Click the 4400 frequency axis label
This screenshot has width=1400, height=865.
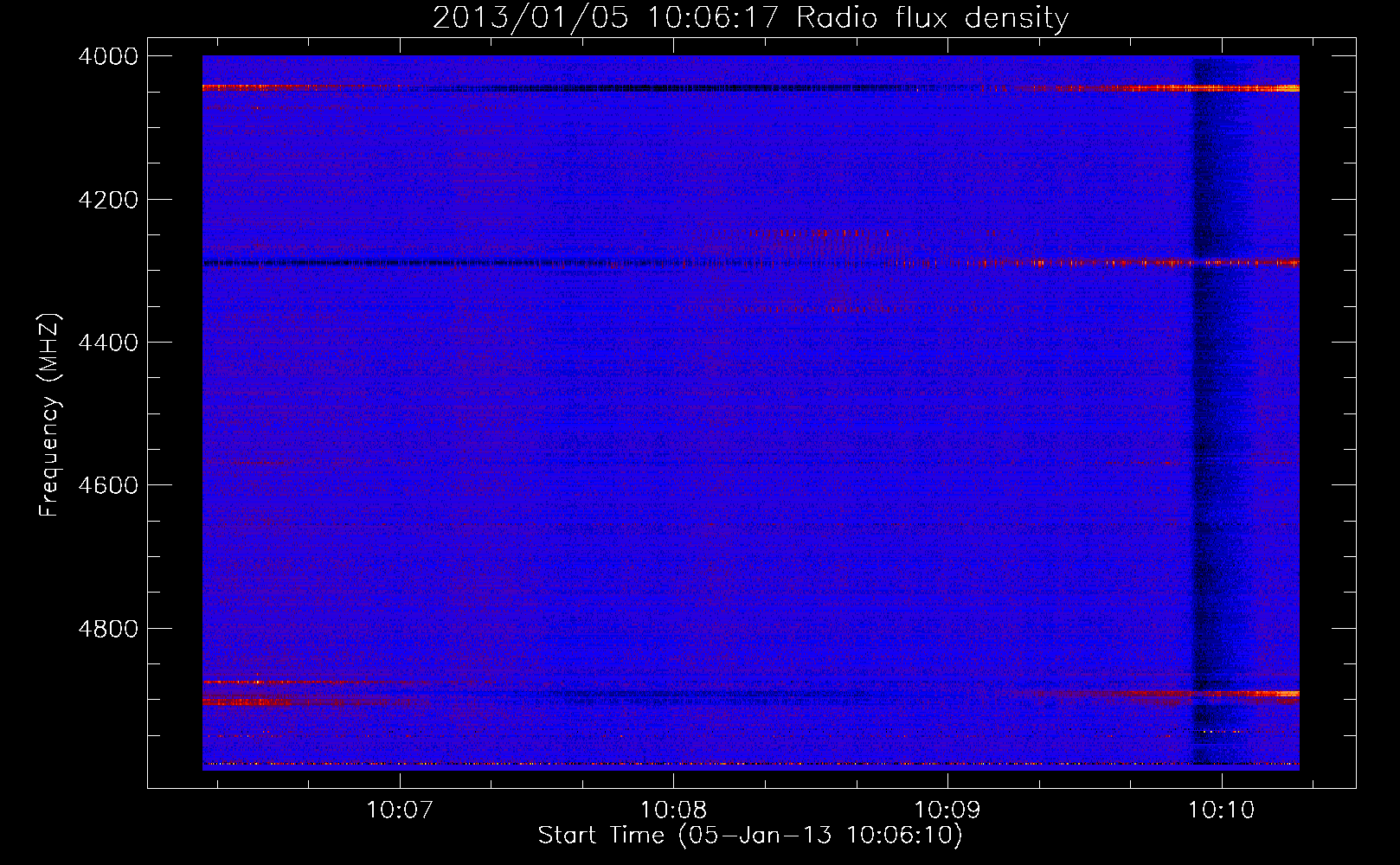(x=108, y=343)
